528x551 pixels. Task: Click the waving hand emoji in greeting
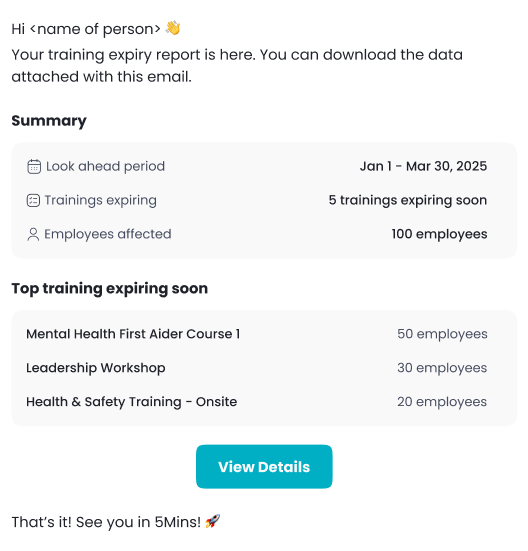click(172, 28)
